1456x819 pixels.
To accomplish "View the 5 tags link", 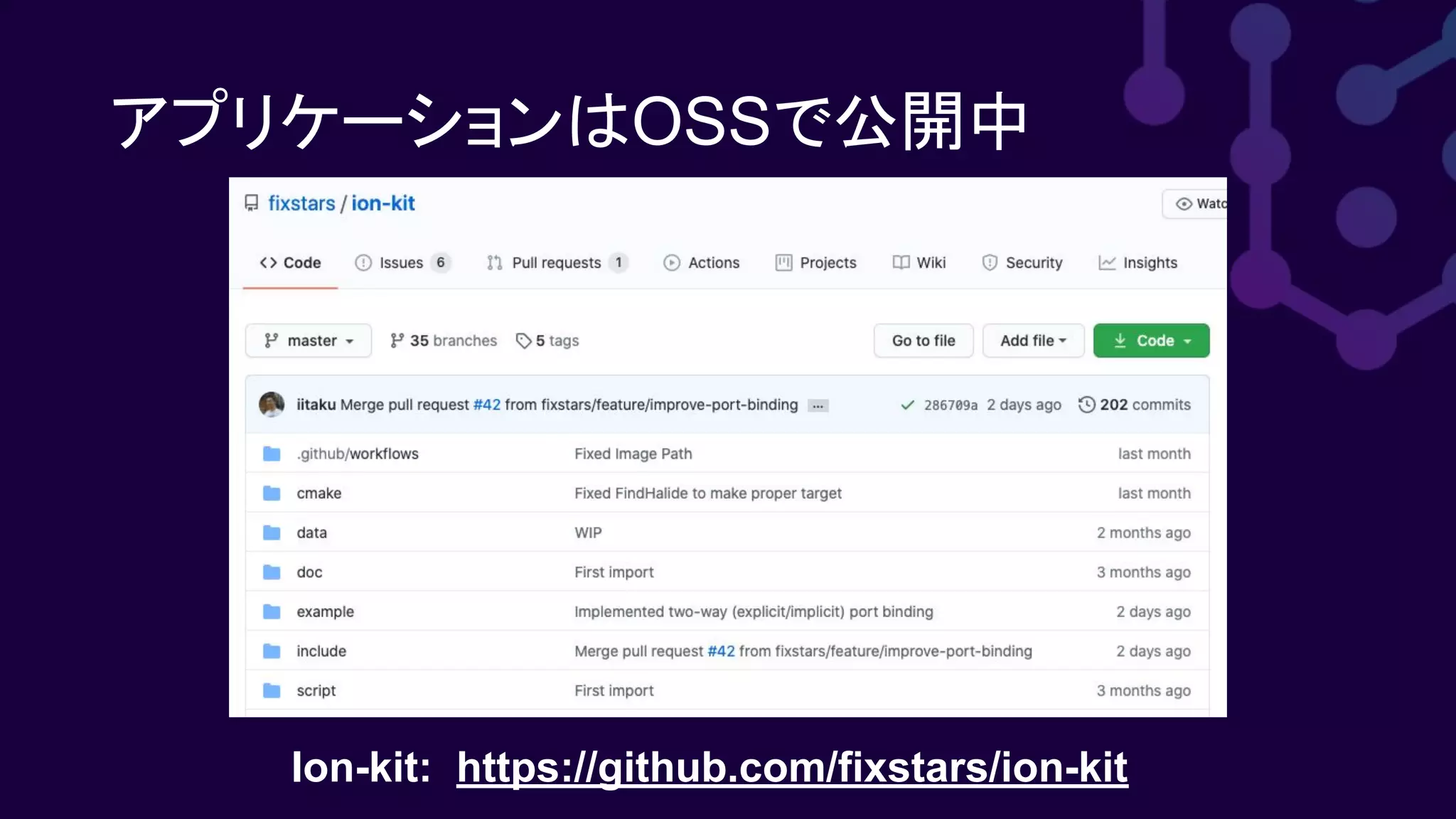I will tap(547, 341).
